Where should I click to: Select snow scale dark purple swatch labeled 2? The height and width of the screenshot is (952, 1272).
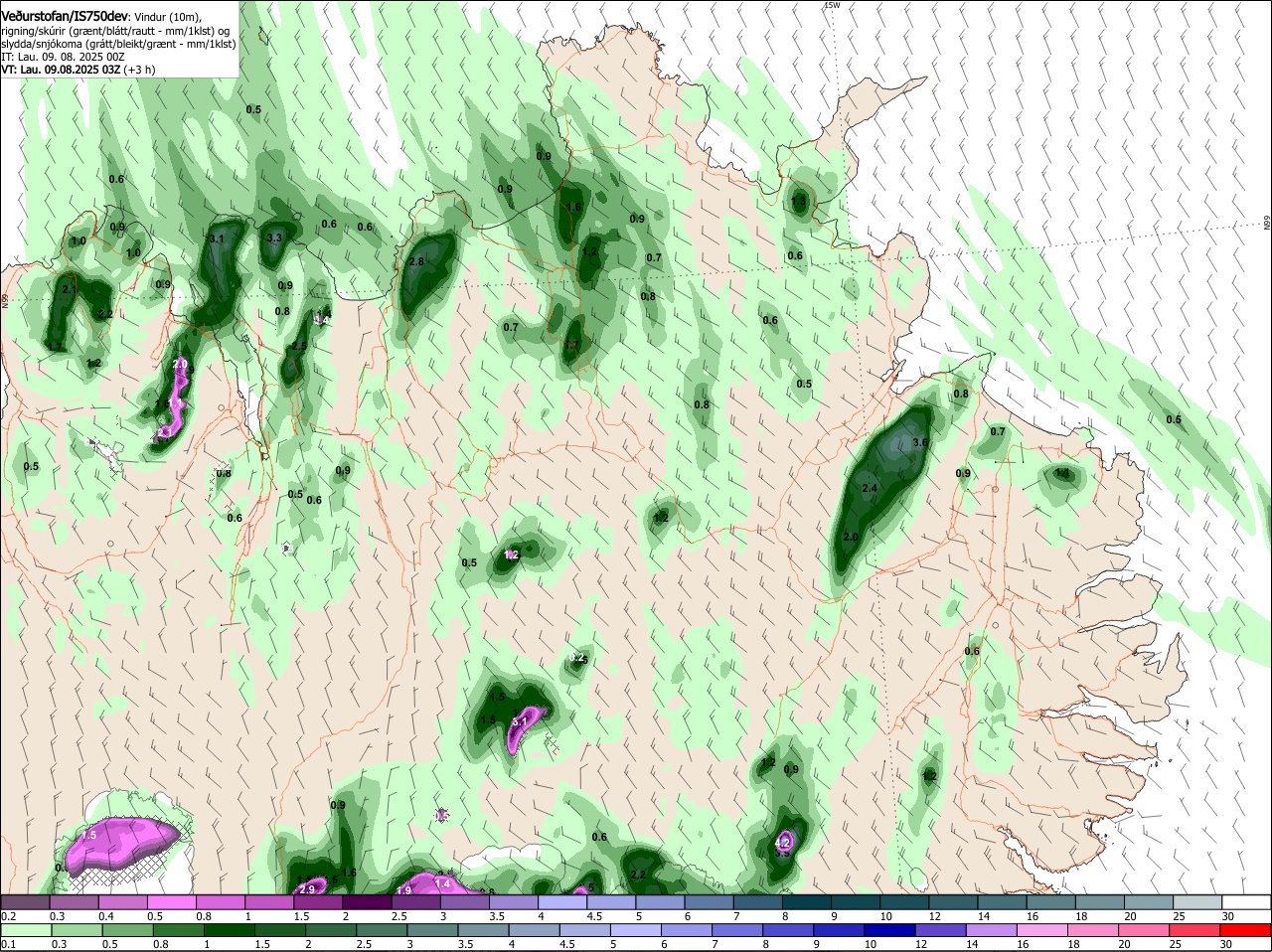[367, 901]
